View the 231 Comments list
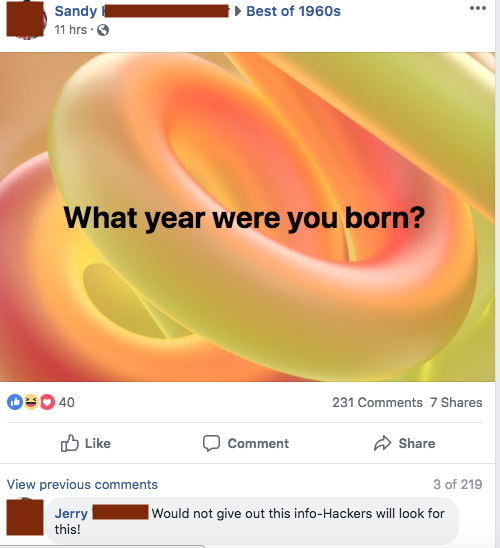Image resolution: width=500 pixels, height=548 pixels. [377, 402]
